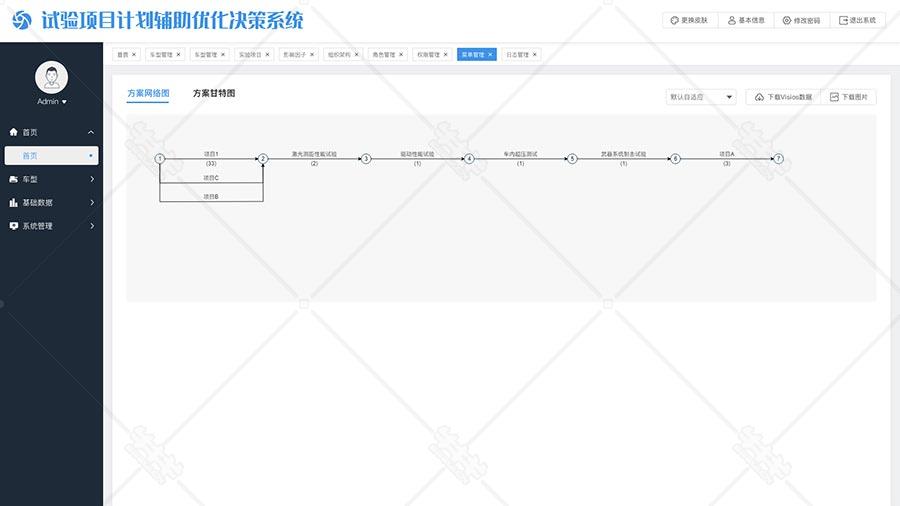Click the 方案网络图 tab
Screen dimensions: 900x506
(x=148, y=93)
